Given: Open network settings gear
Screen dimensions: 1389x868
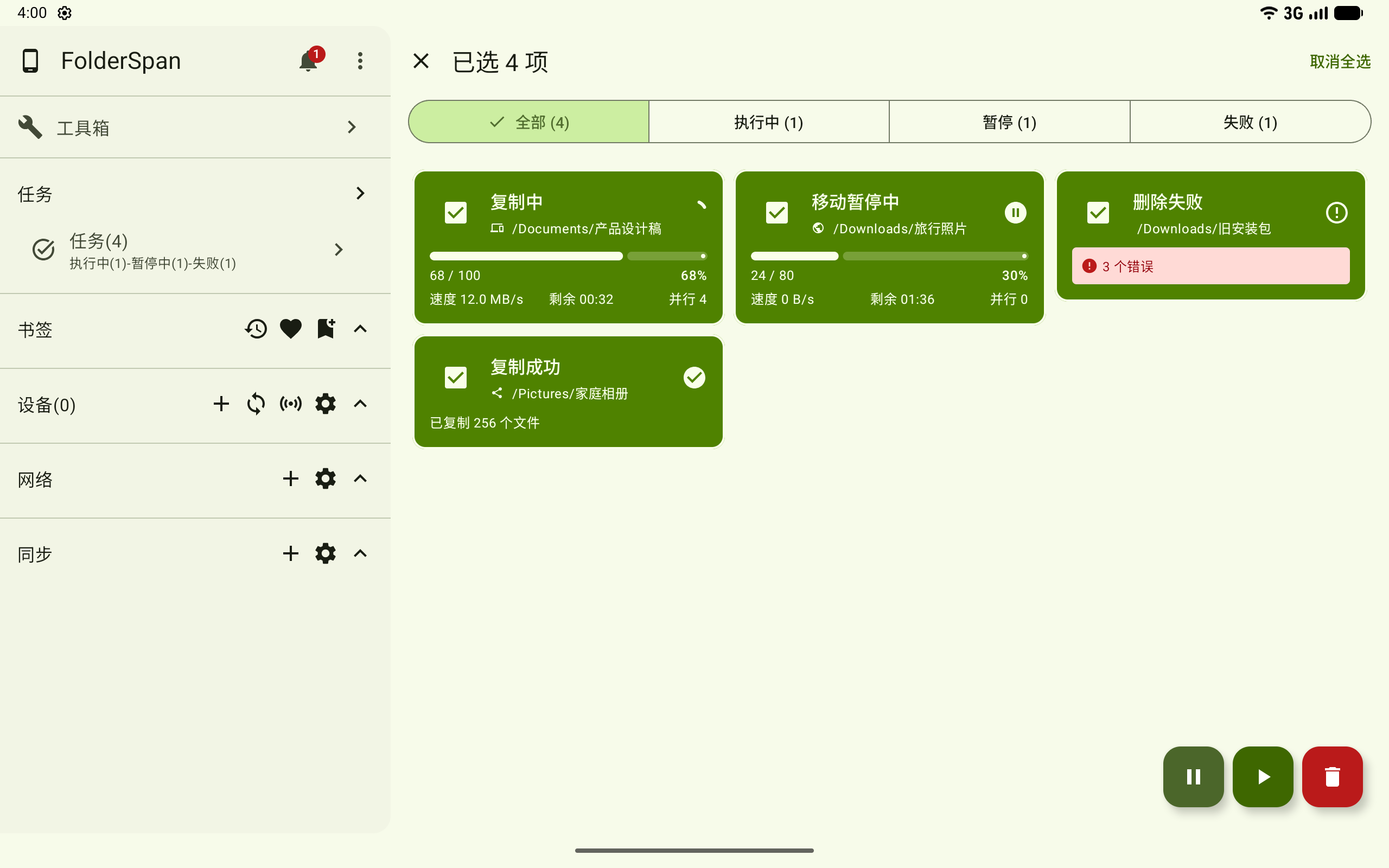Looking at the screenshot, I should pyautogui.click(x=326, y=479).
